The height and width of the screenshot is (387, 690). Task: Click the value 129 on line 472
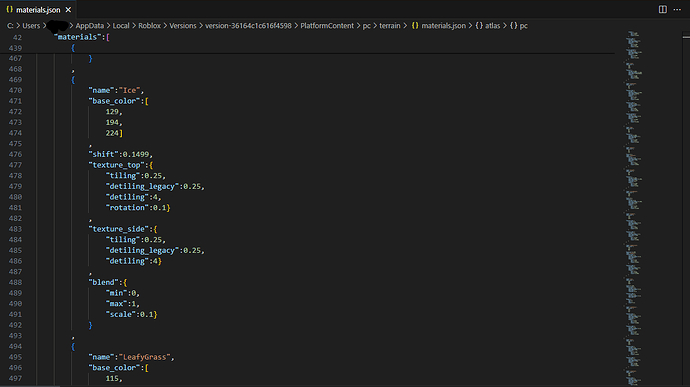point(112,112)
